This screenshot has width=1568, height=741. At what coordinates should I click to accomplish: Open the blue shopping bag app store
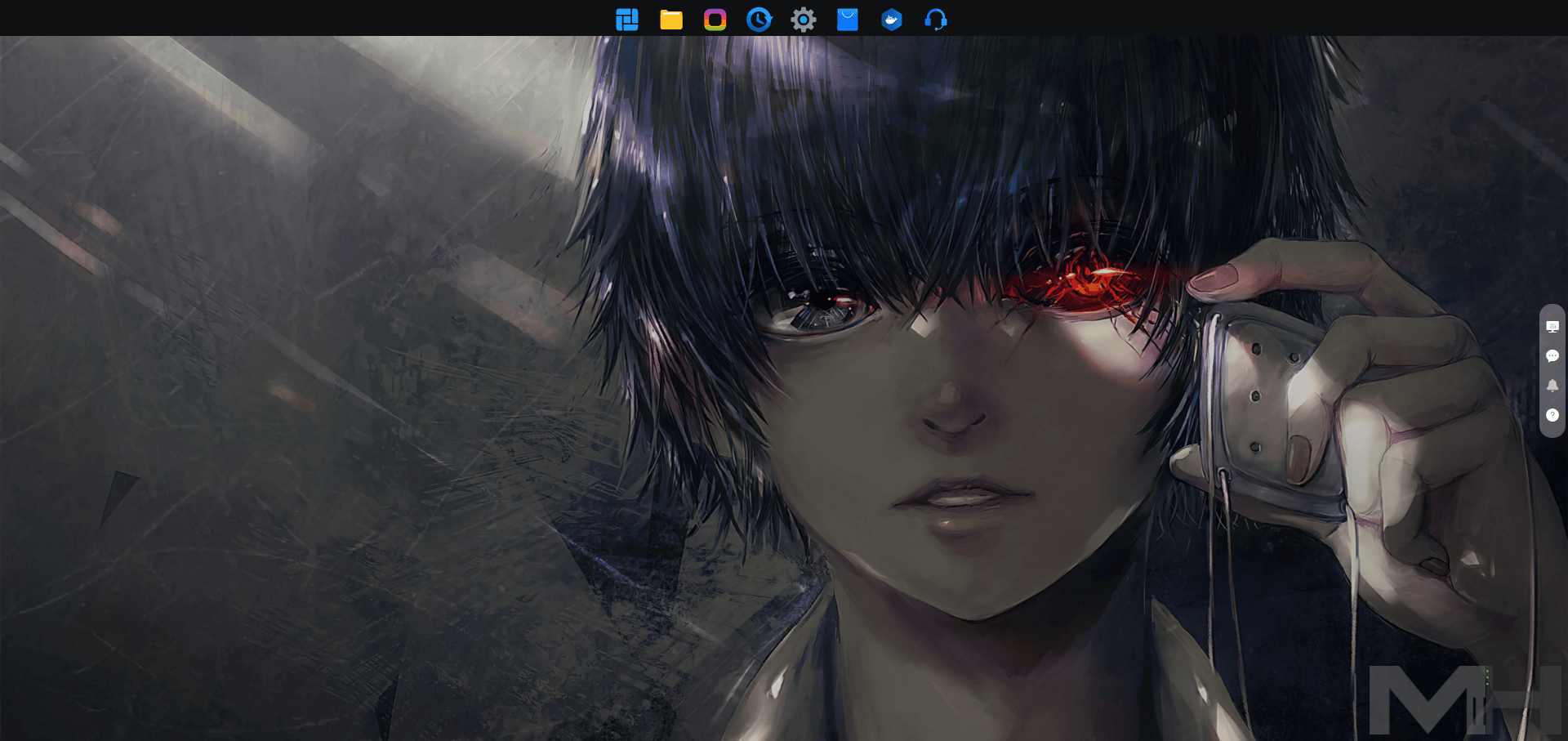[x=848, y=20]
